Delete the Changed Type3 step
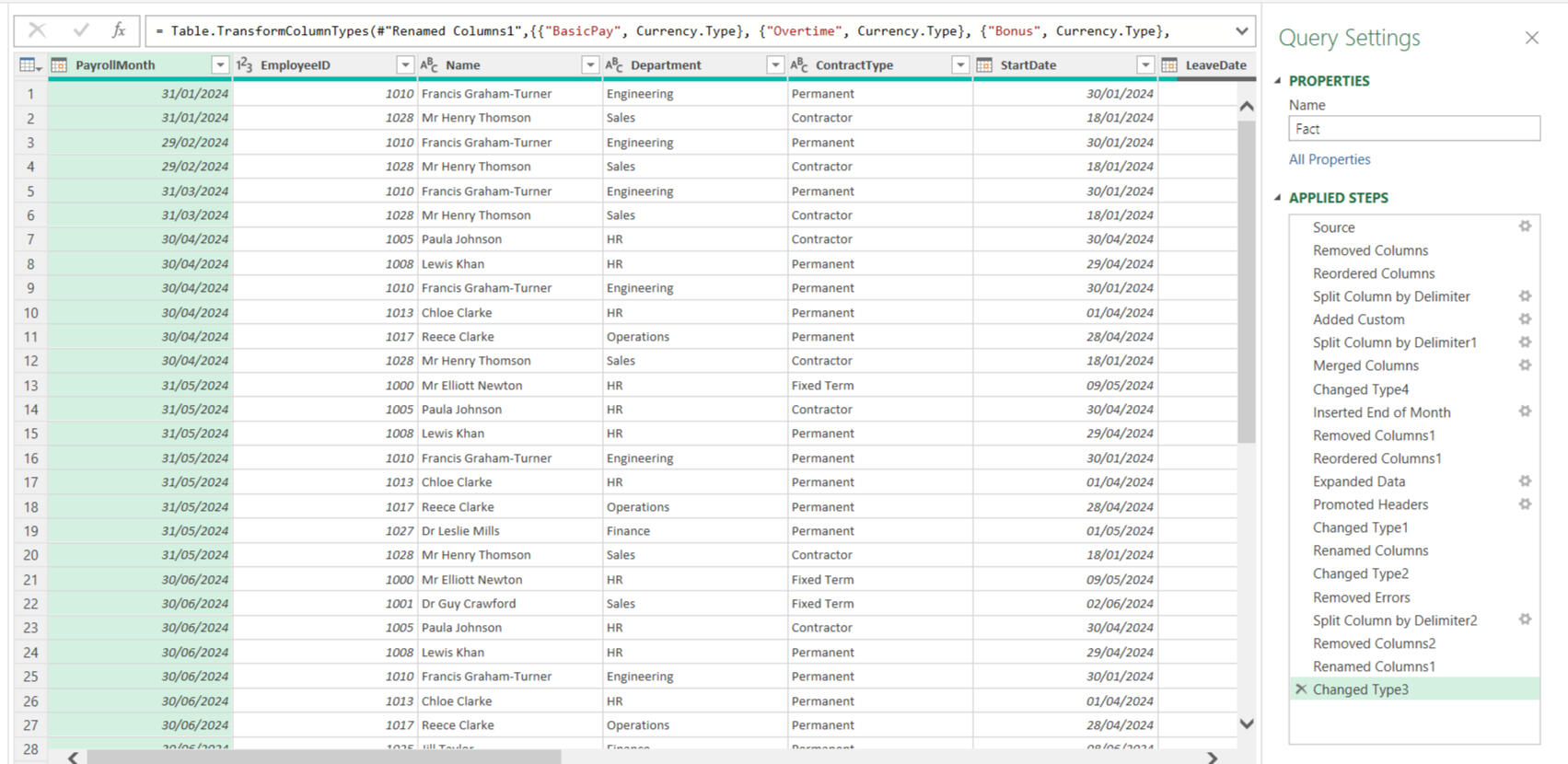1568x764 pixels. click(1300, 689)
